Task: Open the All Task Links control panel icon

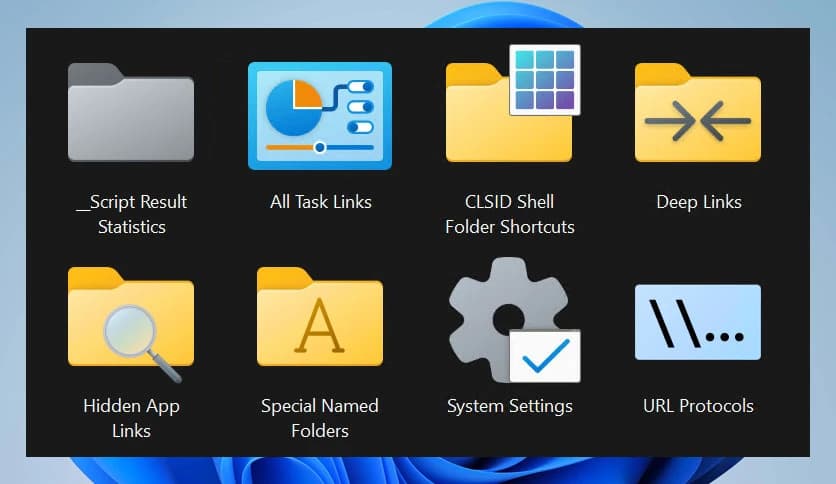Action: click(x=319, y=114)
